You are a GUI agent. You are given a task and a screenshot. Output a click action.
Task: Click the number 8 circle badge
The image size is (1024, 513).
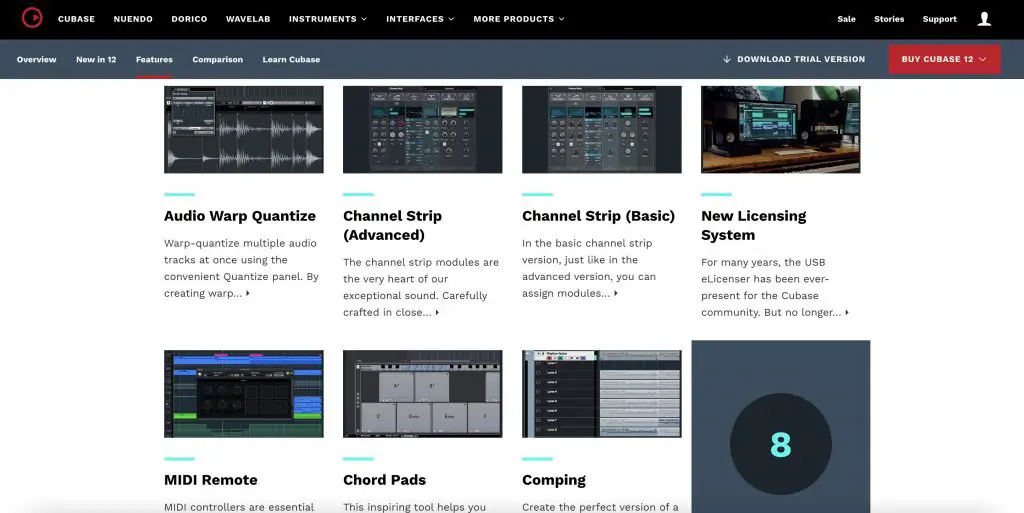click(780, 444)
